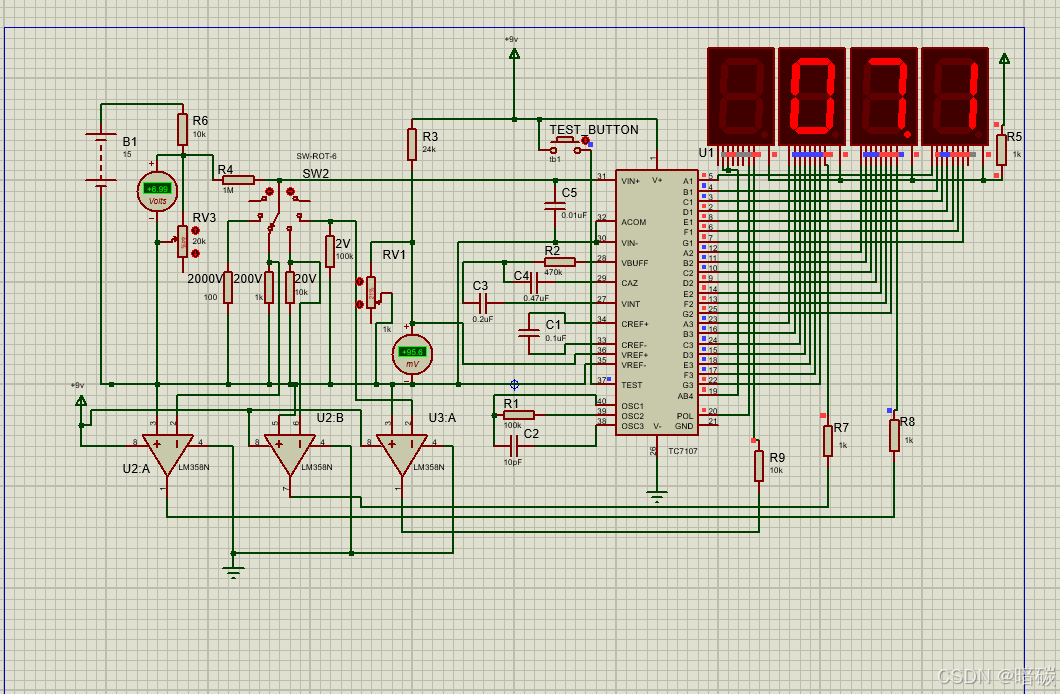Screen dimensions: 1060x694
Task: Select the 2000V range resistor (100)
Action: 228,287
